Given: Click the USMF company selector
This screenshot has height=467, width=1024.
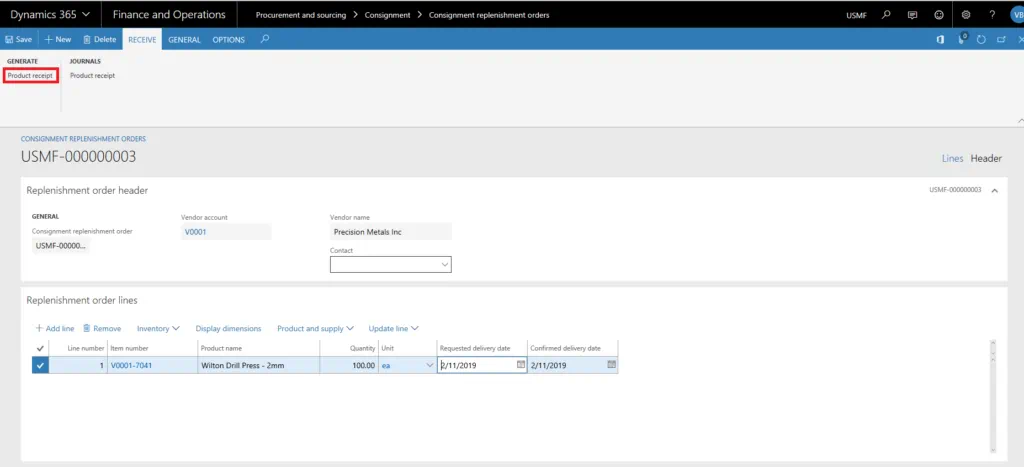Looking at the screenshot, I should [856, 15].
